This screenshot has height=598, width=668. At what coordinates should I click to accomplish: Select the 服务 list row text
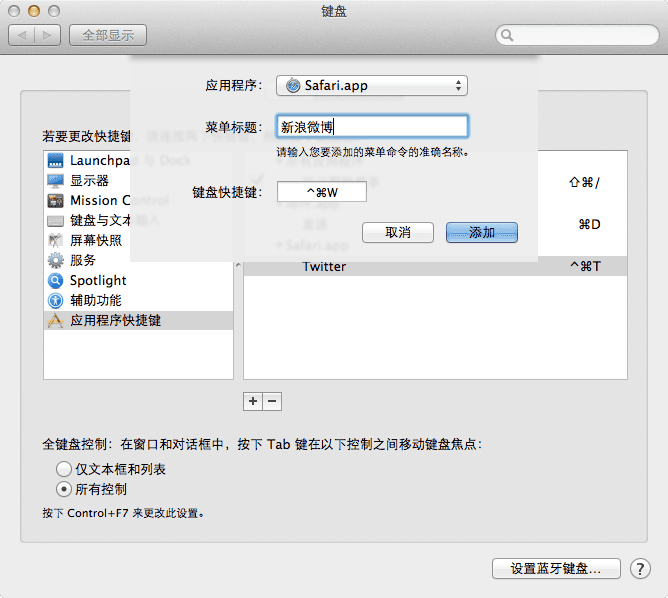83,260
